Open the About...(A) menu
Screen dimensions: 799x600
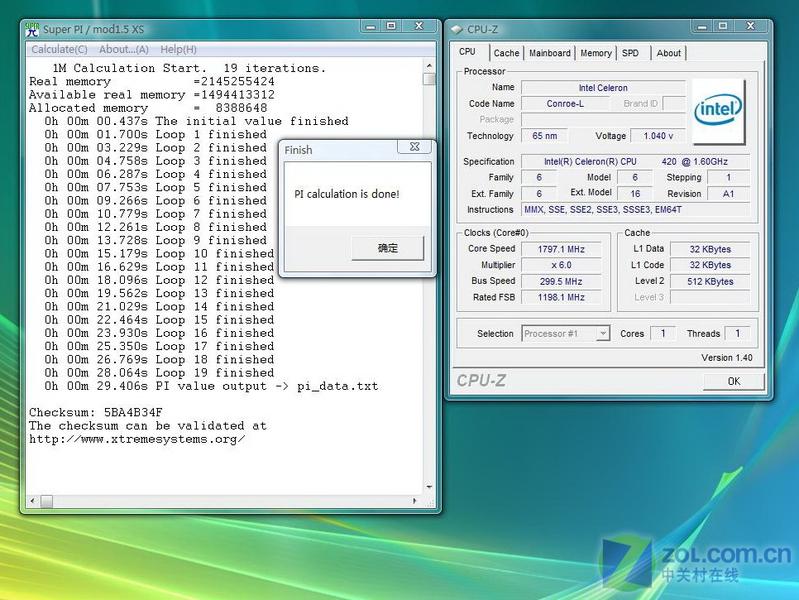[124, 49]
